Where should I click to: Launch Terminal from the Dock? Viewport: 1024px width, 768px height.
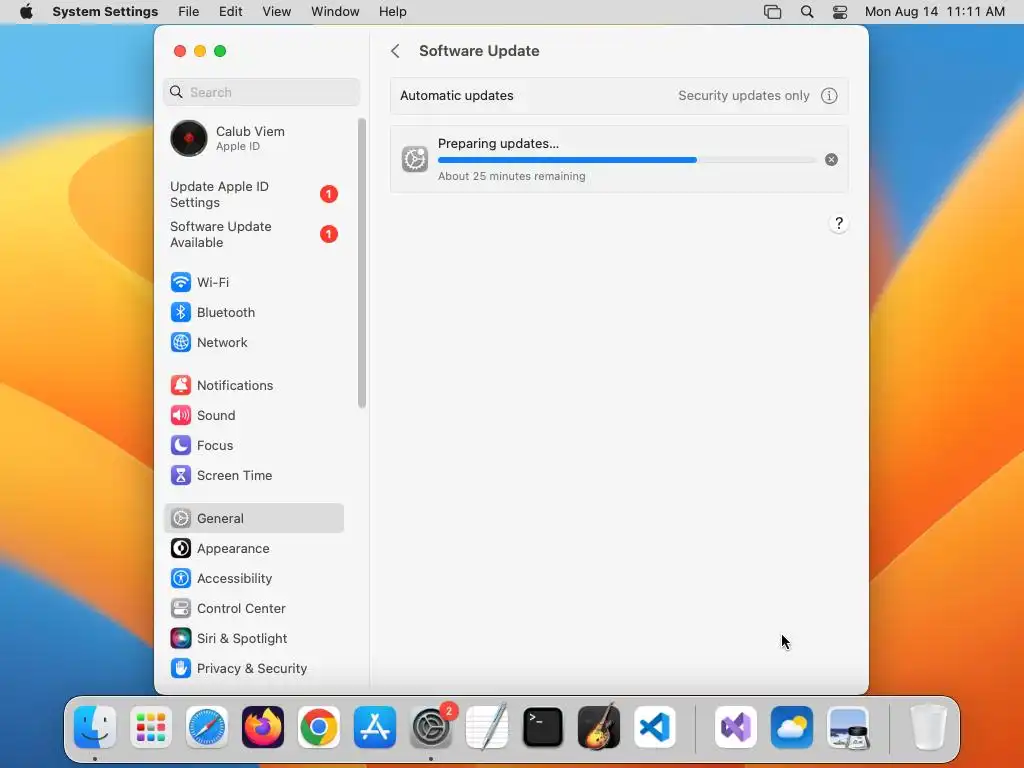point(543,727)
